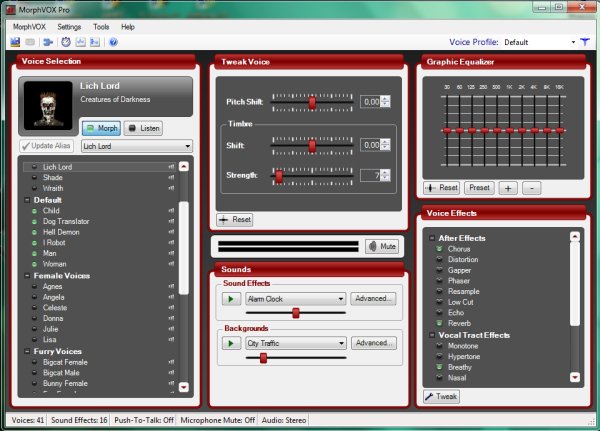Open the stopwatch icon in the toolbar
This screenshot has width=600, height=431.
pos(66,42)
